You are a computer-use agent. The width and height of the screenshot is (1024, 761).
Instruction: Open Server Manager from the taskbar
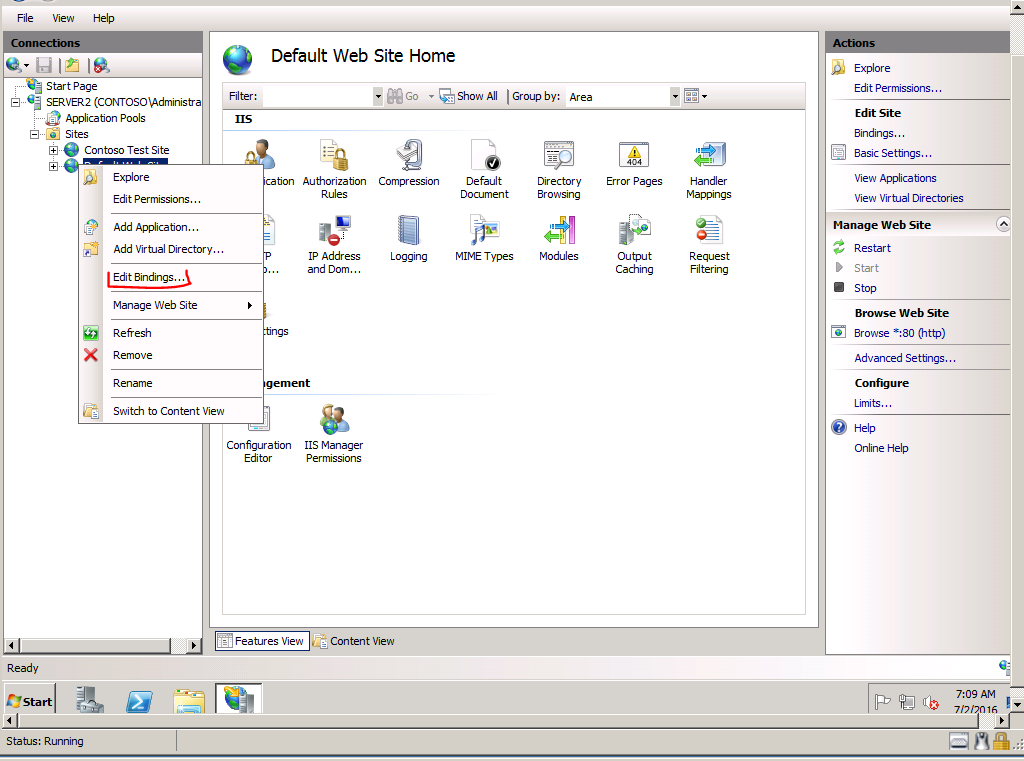[x=89, y=700]
